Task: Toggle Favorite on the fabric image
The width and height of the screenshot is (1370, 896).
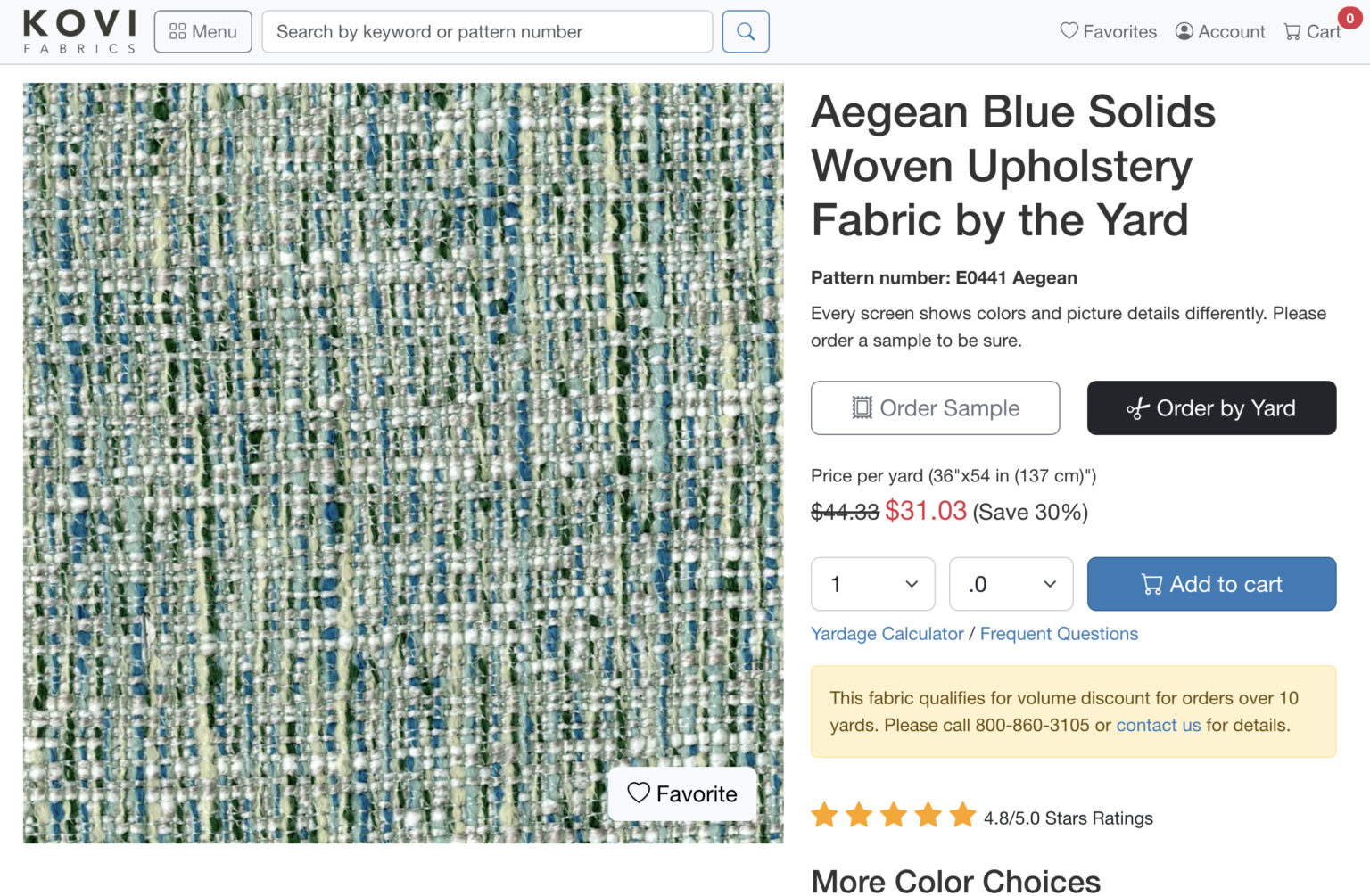Action: point(682,793)
